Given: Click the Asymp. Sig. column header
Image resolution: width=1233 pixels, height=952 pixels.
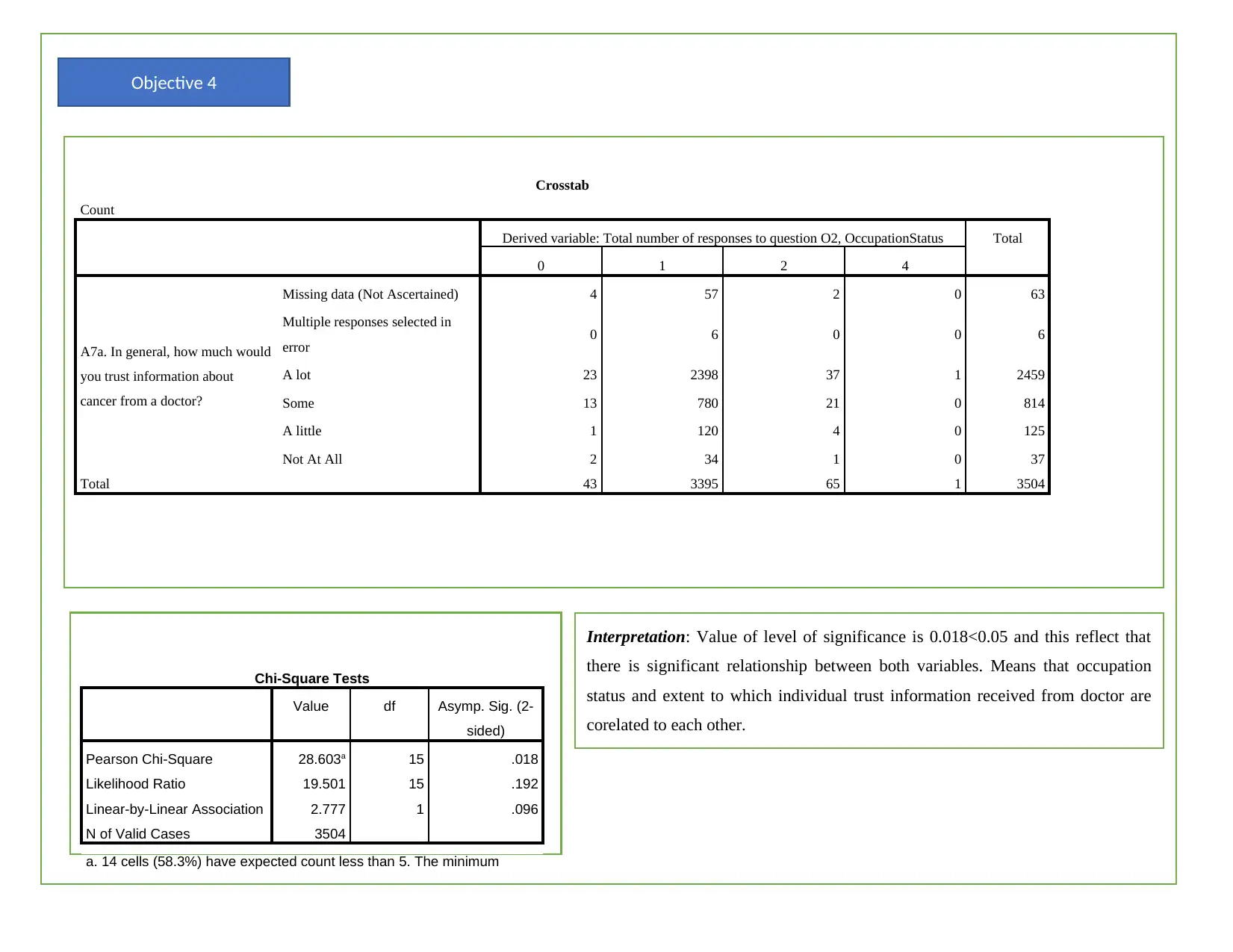Looking at the screenshot, I should 485,718.
